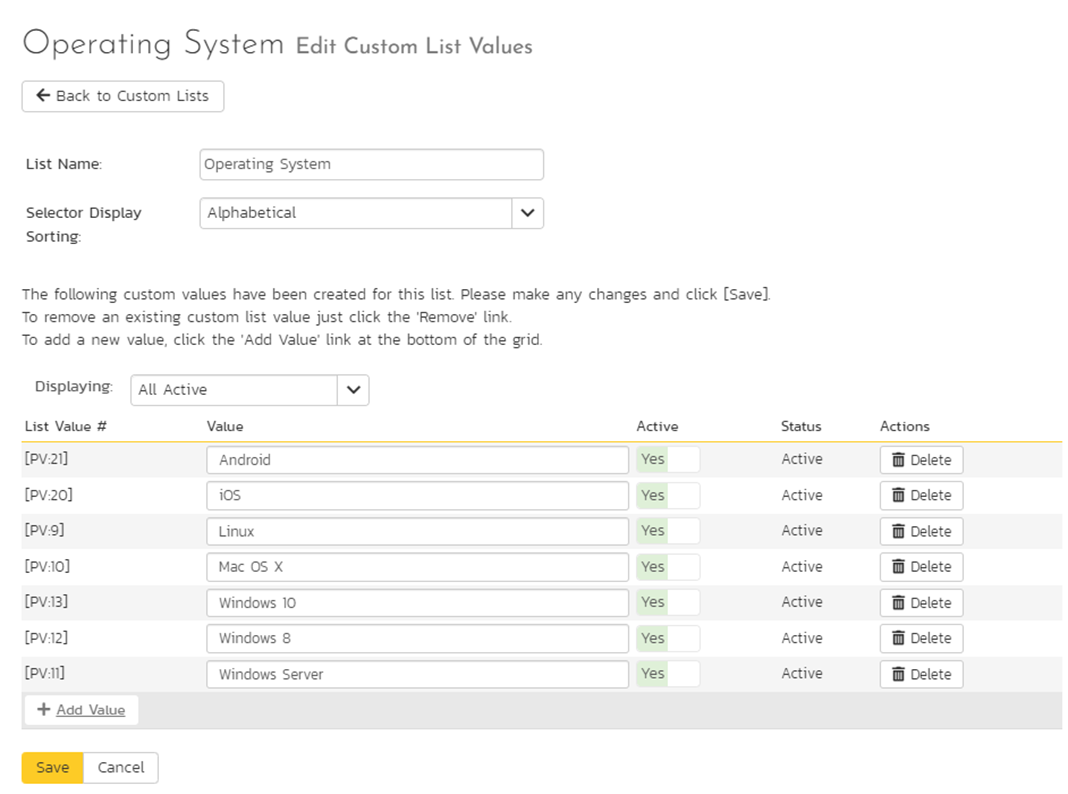The image size is (1068, 794).
Task: Click the [PV:21] list value number
Action: click(46, 458)
